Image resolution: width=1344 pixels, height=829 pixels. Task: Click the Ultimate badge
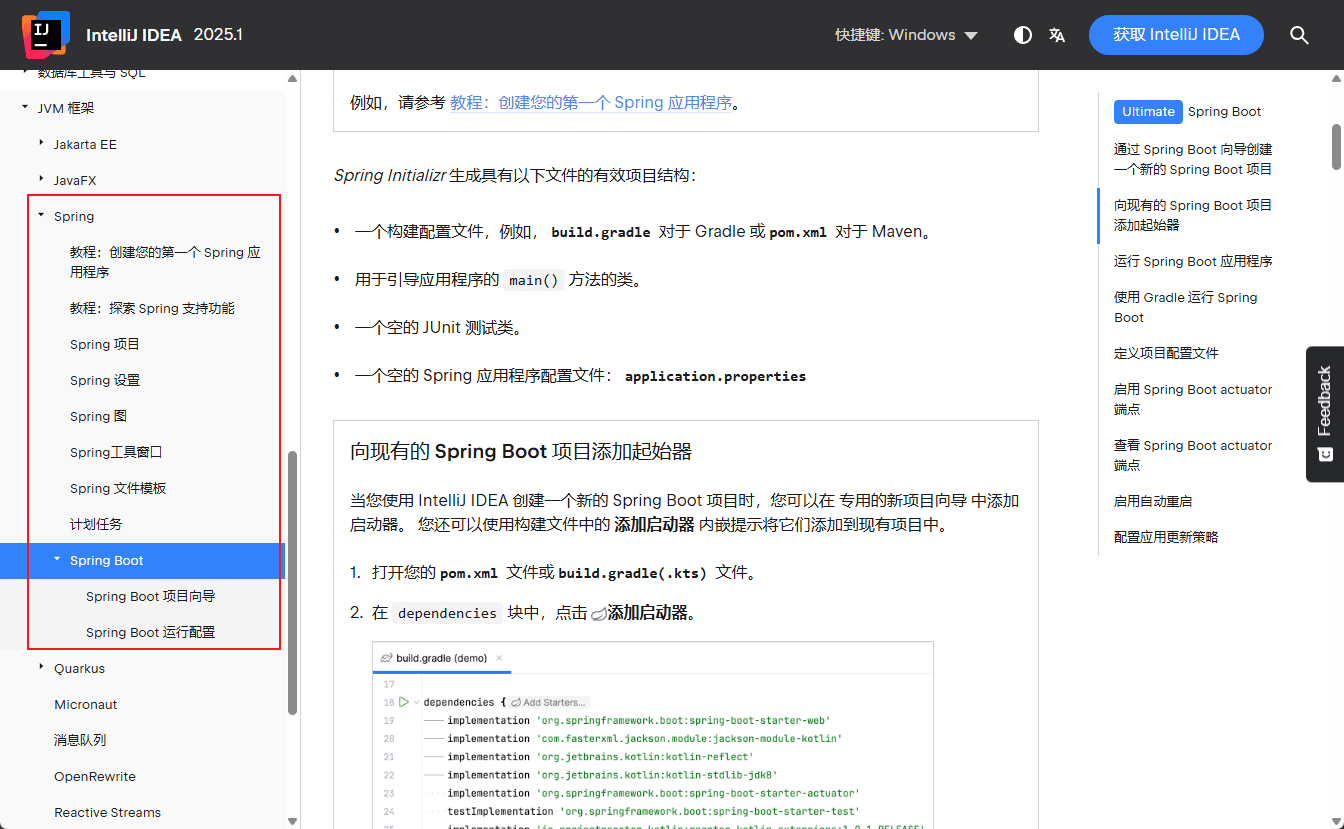coord(1148,112)
